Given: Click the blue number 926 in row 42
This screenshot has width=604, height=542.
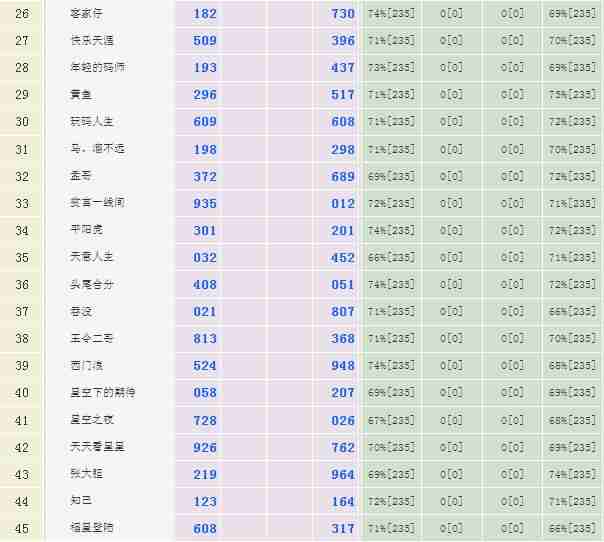Looking at the screenshot, I should (x=204, y=446).
